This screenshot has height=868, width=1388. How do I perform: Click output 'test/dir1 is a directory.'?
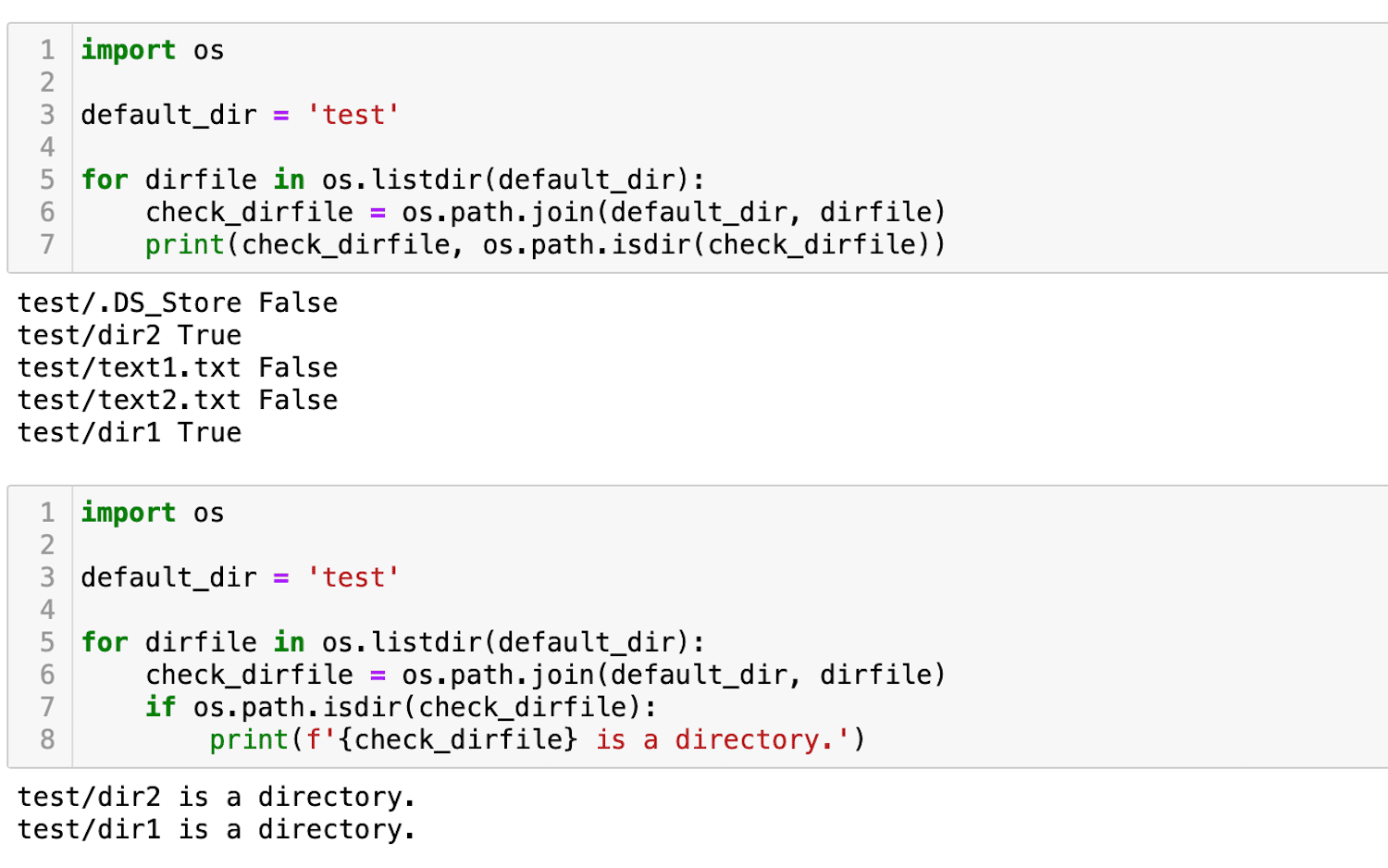click(x=217, y=829)
